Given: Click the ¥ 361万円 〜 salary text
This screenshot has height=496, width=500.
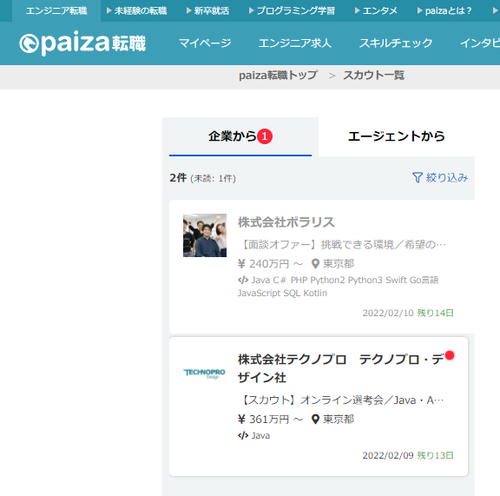Looking at the screenshot, I should [270, 419].
